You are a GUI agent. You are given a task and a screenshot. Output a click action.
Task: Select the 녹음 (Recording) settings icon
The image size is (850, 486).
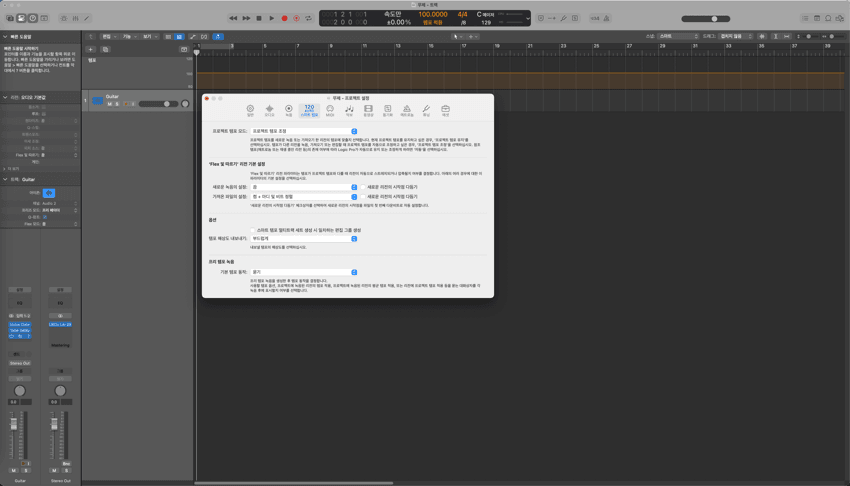click(x=289, y=109)
